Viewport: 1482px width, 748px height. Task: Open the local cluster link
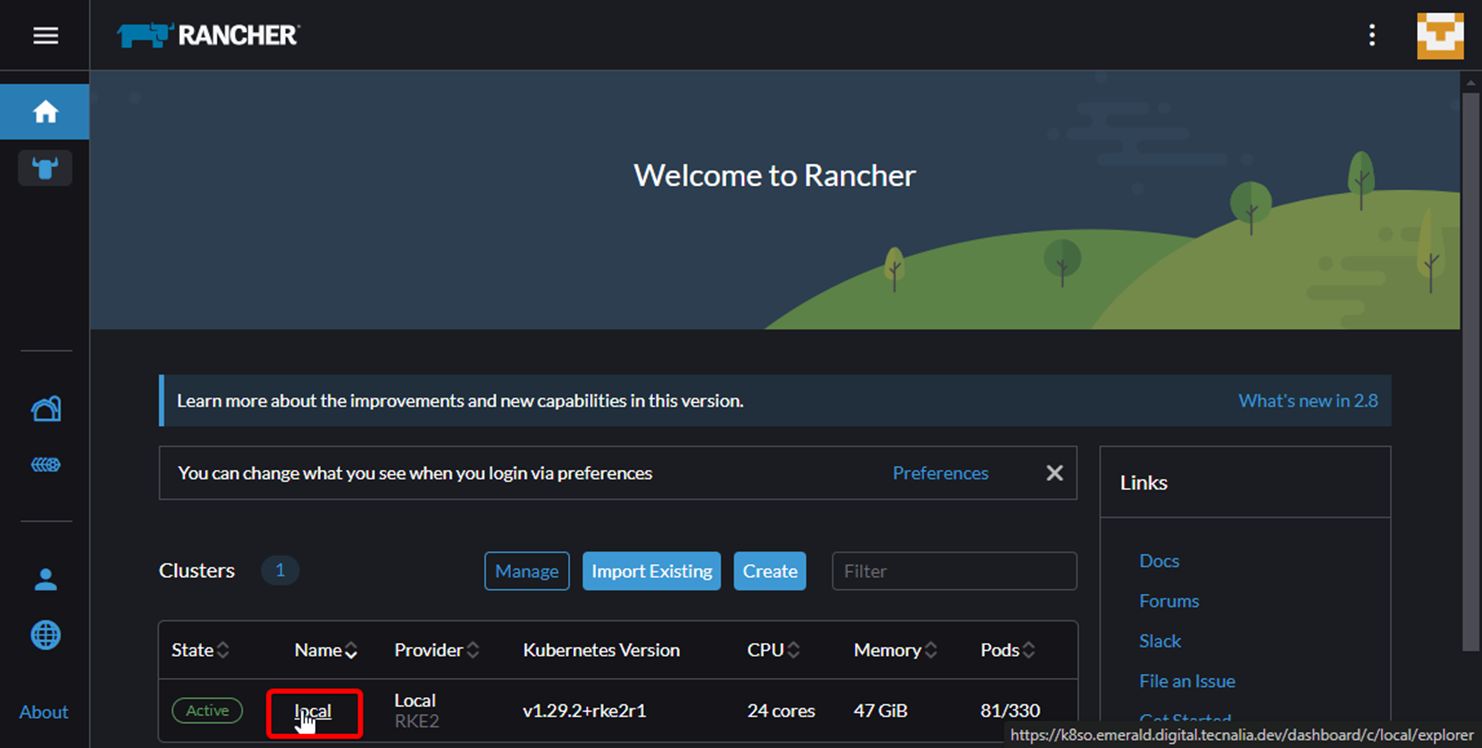pyautogui.click(x=313, y=712)
